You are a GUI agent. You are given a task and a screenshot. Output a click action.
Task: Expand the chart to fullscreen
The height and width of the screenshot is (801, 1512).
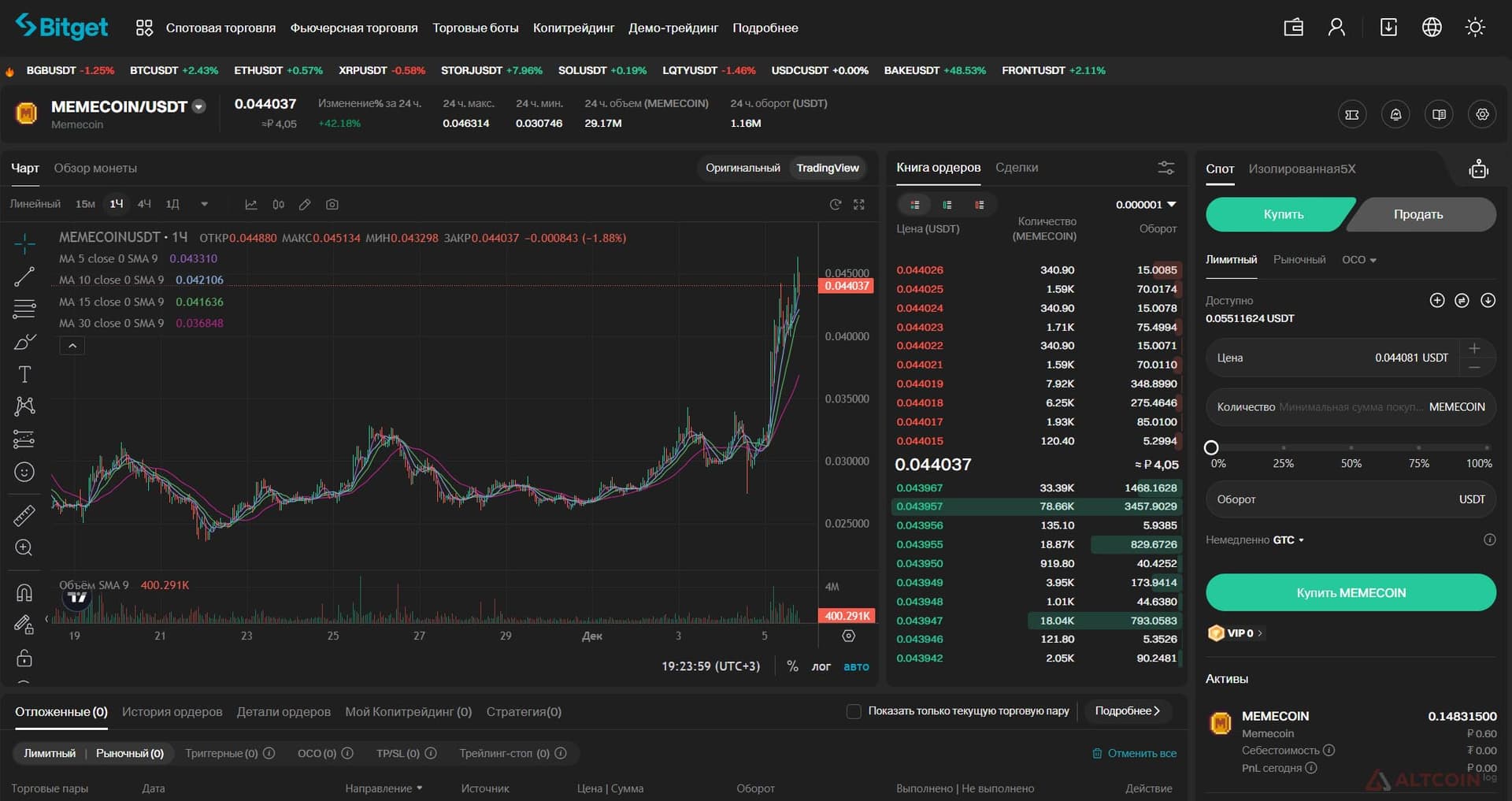[x=859, y=205]
